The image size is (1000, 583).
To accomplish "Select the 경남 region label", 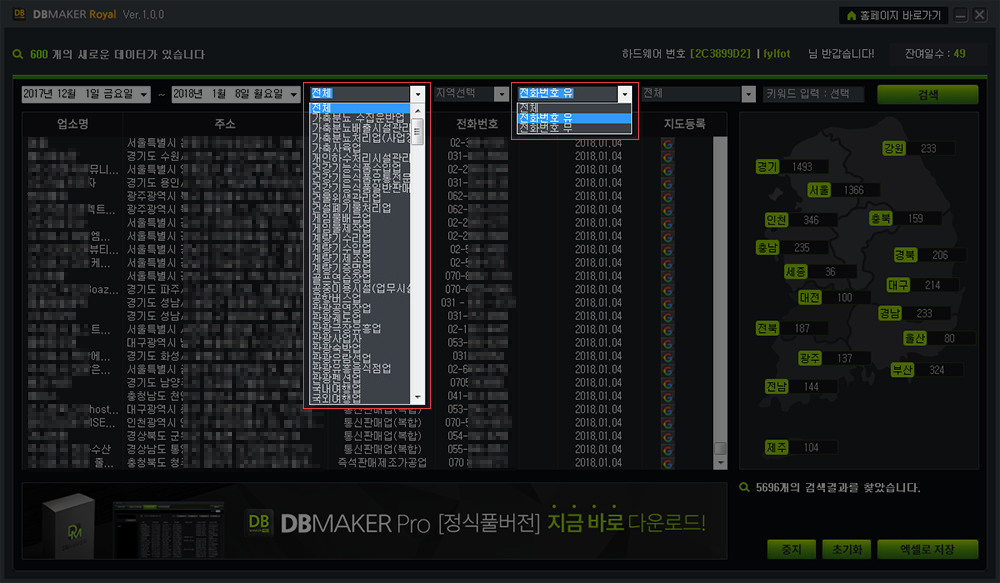I will (890, 313).
